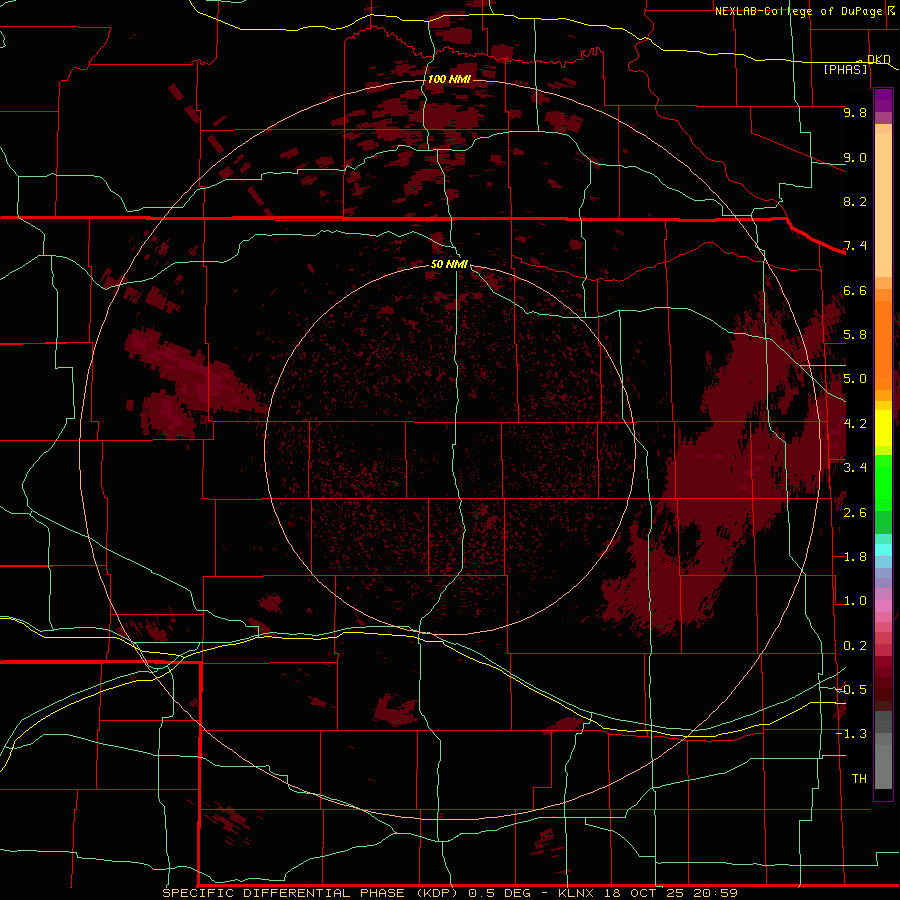The width and height of the screenshot is (900, 900).
Task: Click the 7.4 scale value
Action: (855, 246)
